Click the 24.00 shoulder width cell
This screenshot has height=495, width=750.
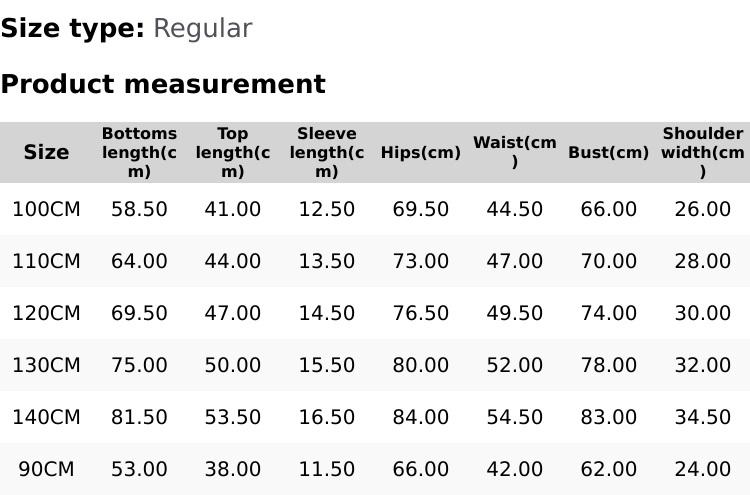point(702,469)
